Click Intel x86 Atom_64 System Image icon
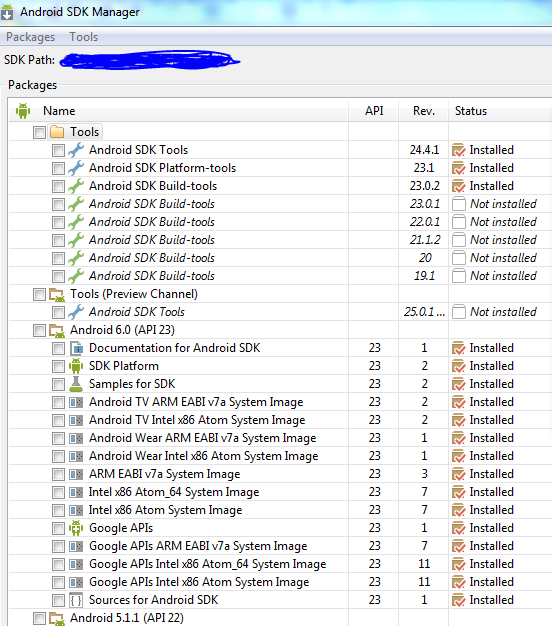 [x=76, y=492]
